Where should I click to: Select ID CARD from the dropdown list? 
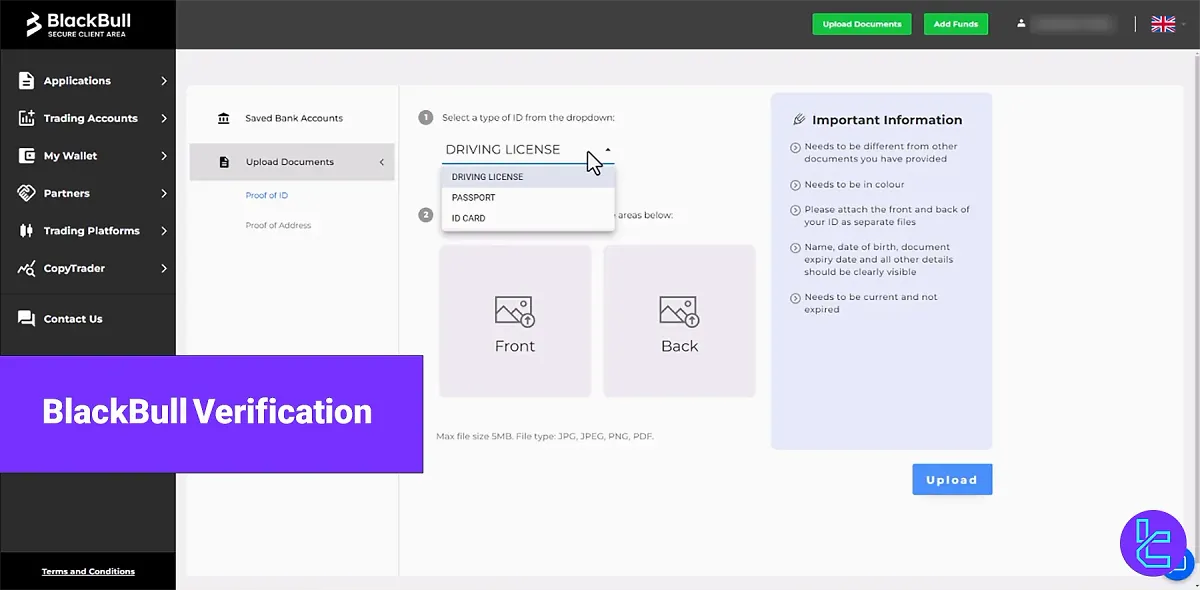[468, 217]
